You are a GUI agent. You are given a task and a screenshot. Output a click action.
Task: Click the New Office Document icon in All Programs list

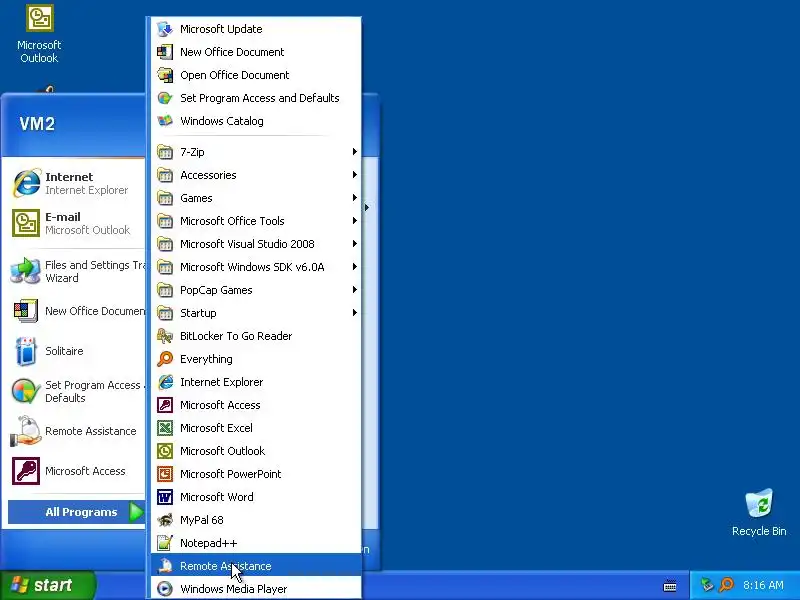(x=165, y=52)
